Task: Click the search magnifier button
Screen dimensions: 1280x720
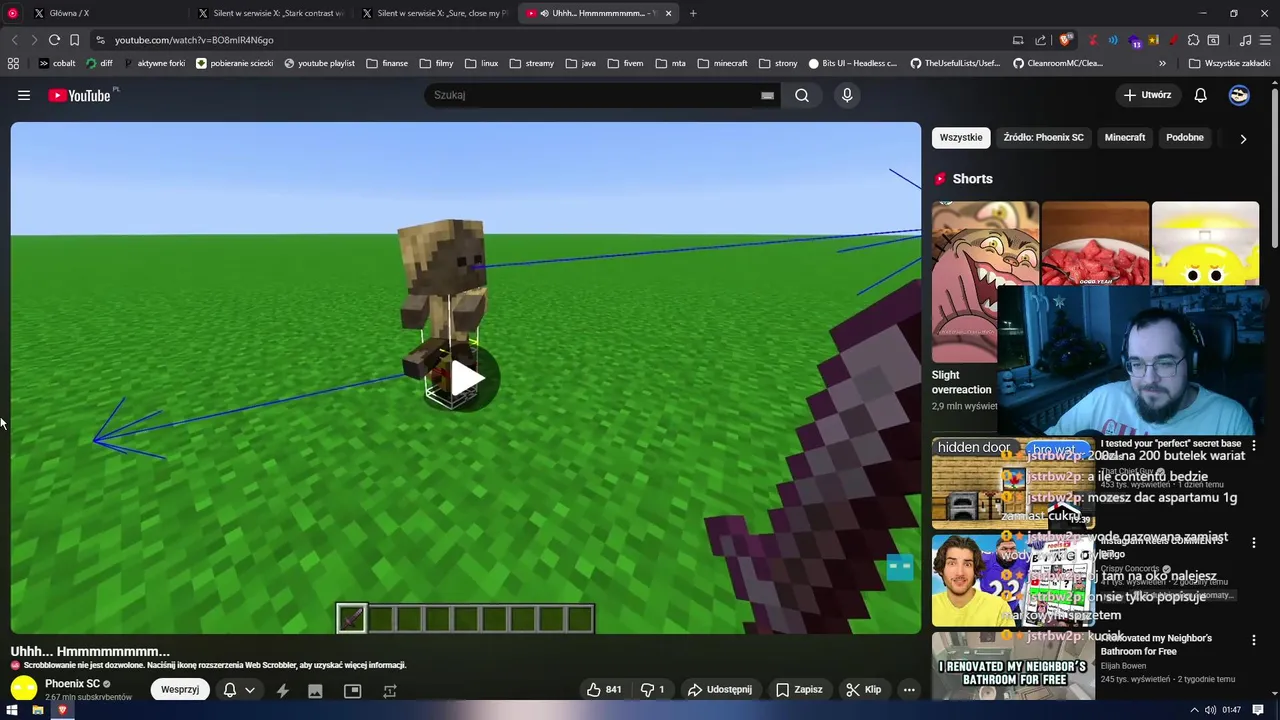Action: (802, 95)
